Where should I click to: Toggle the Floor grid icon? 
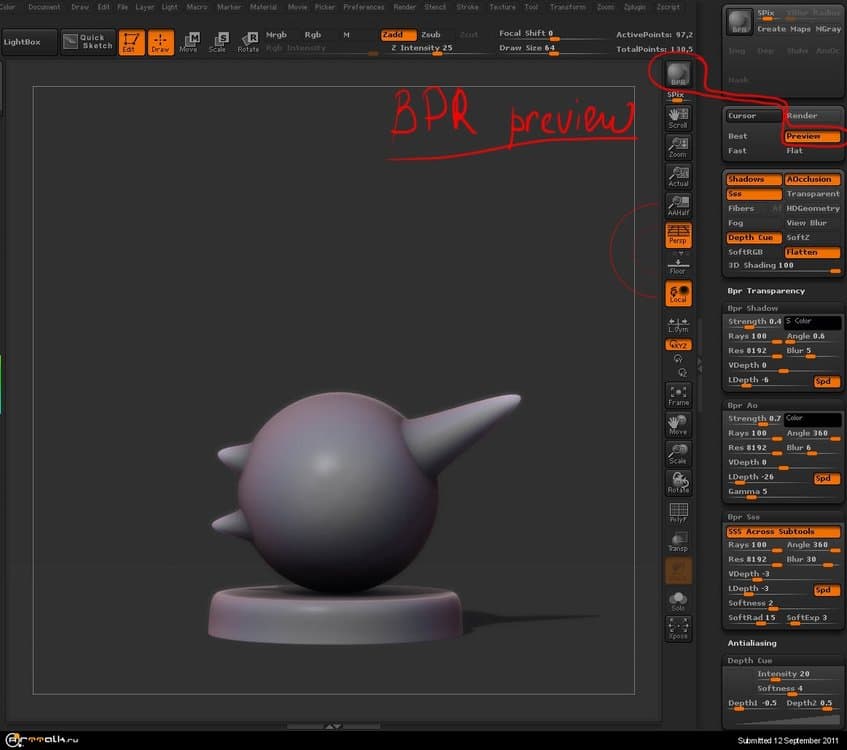point(678,265)
